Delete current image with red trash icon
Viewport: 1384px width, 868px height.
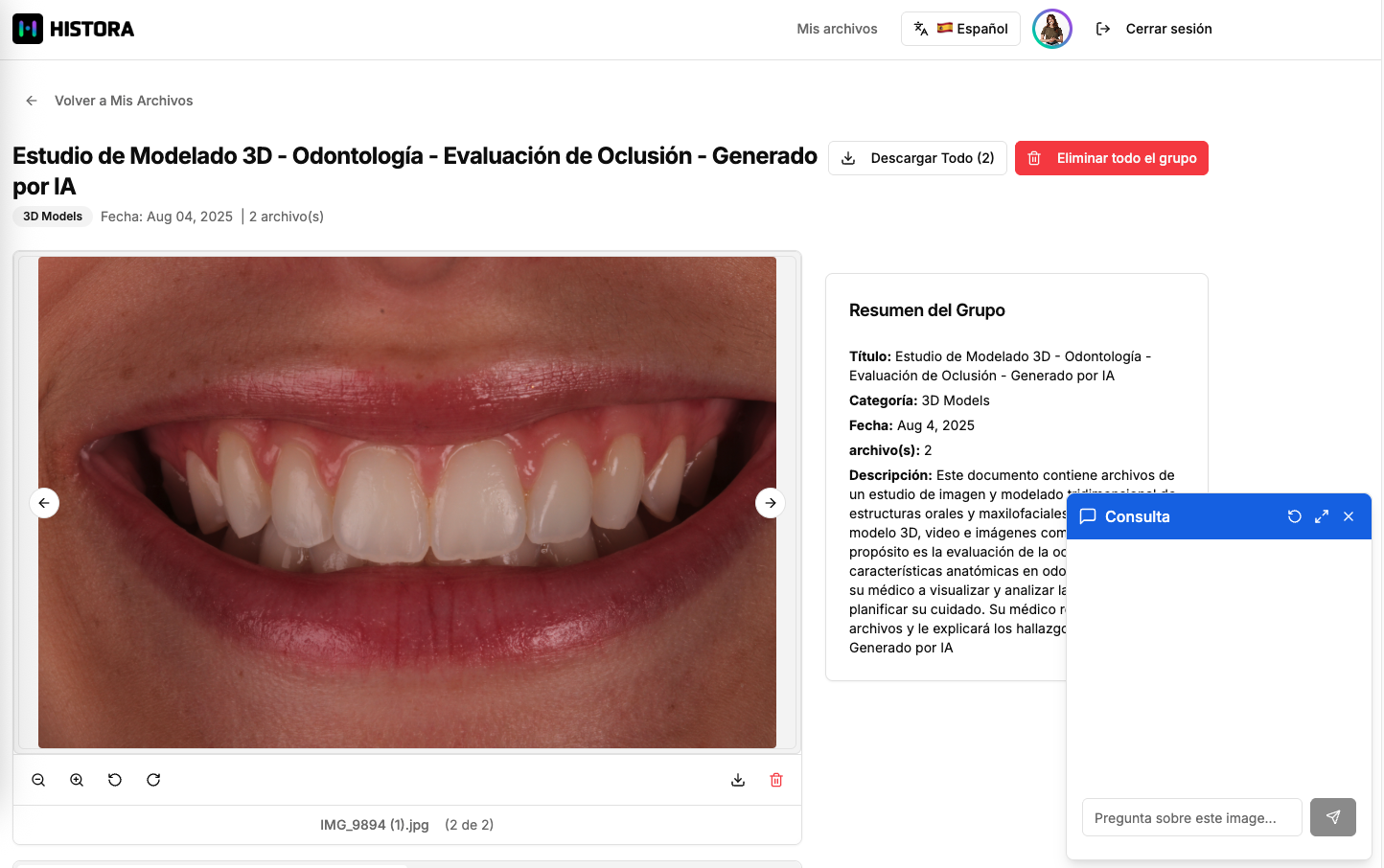(x=776, y=780)
